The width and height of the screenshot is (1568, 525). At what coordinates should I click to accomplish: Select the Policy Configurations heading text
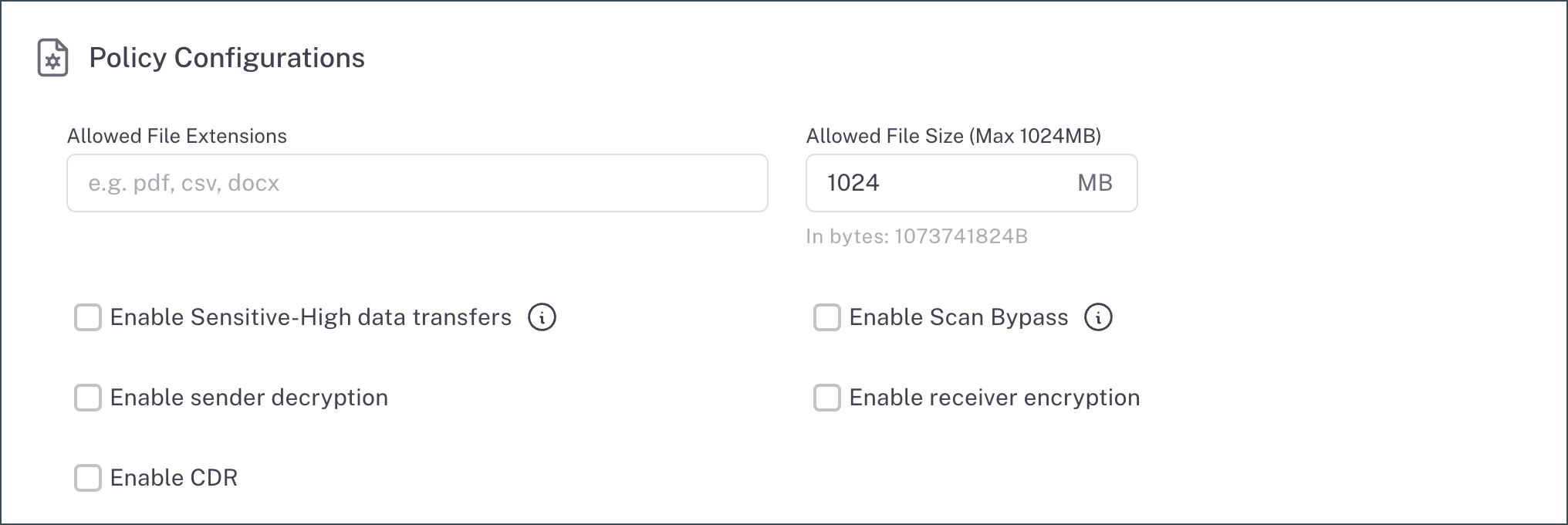(227, 58)
